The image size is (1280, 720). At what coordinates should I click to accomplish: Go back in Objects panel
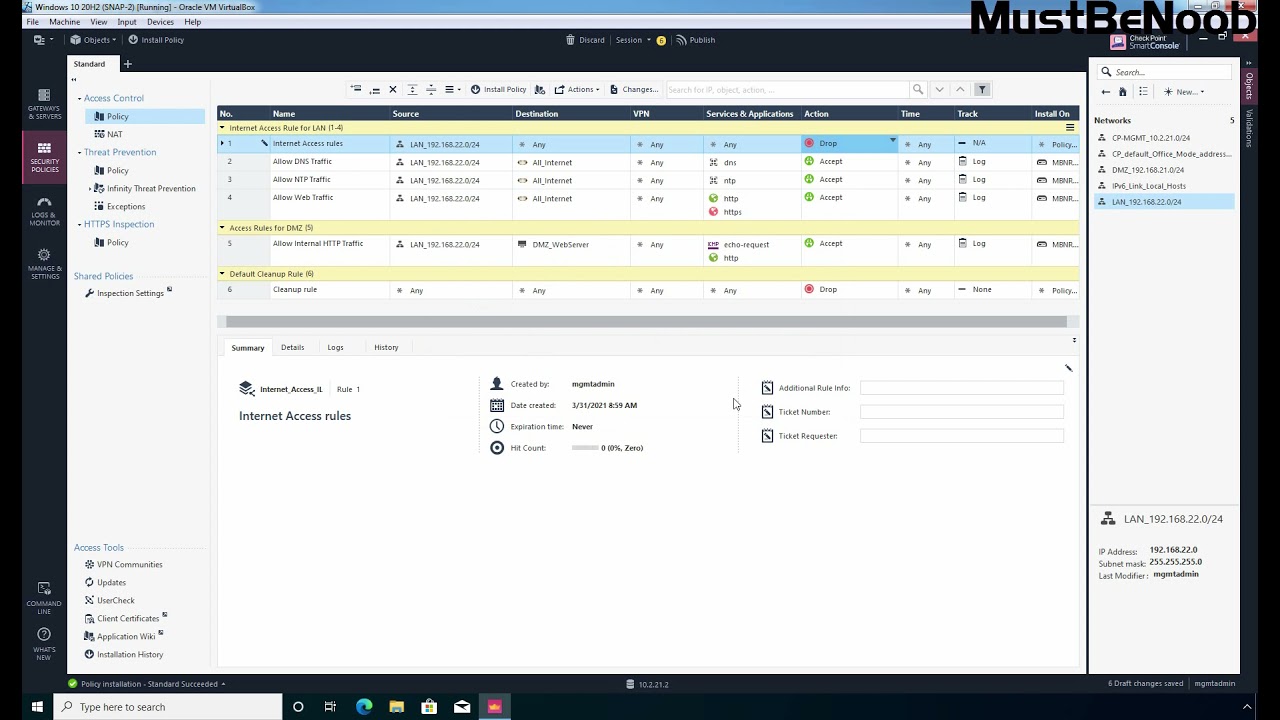point(1105,91)
